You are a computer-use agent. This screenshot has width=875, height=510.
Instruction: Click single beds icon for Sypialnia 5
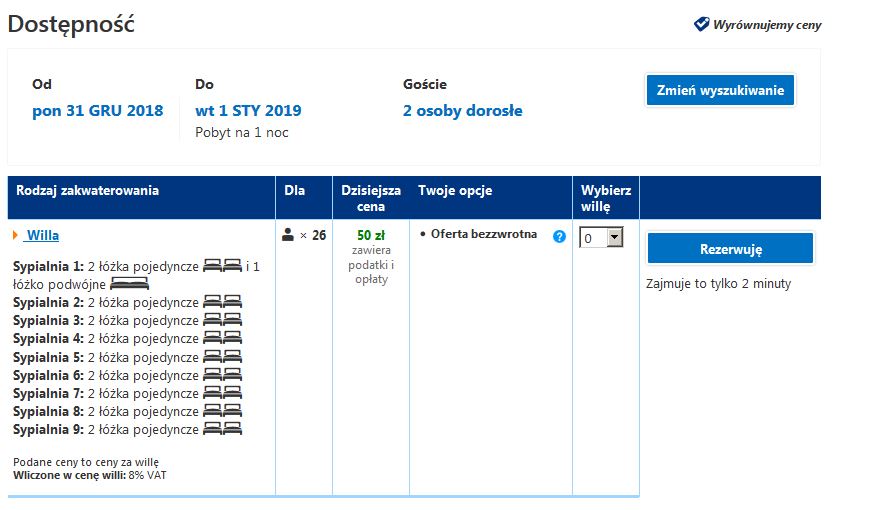point(222,357)
